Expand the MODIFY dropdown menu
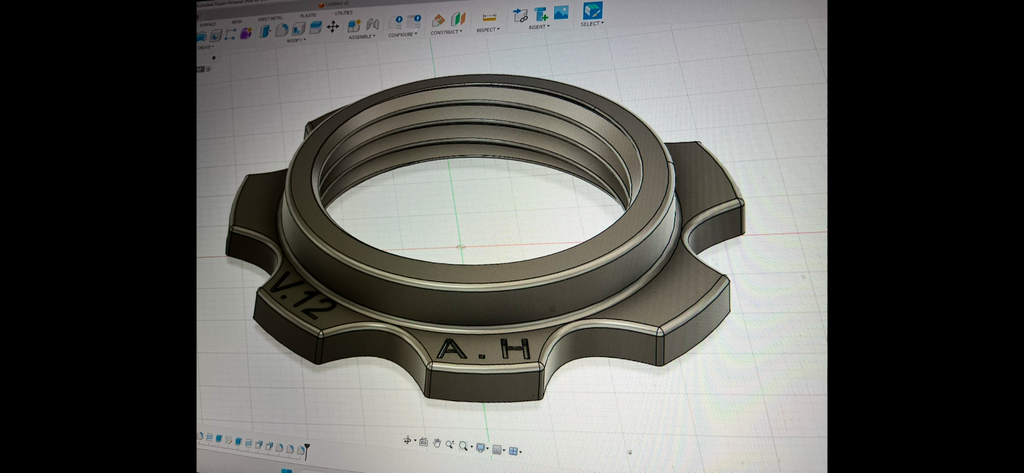1024x473 pixels. 296,41
